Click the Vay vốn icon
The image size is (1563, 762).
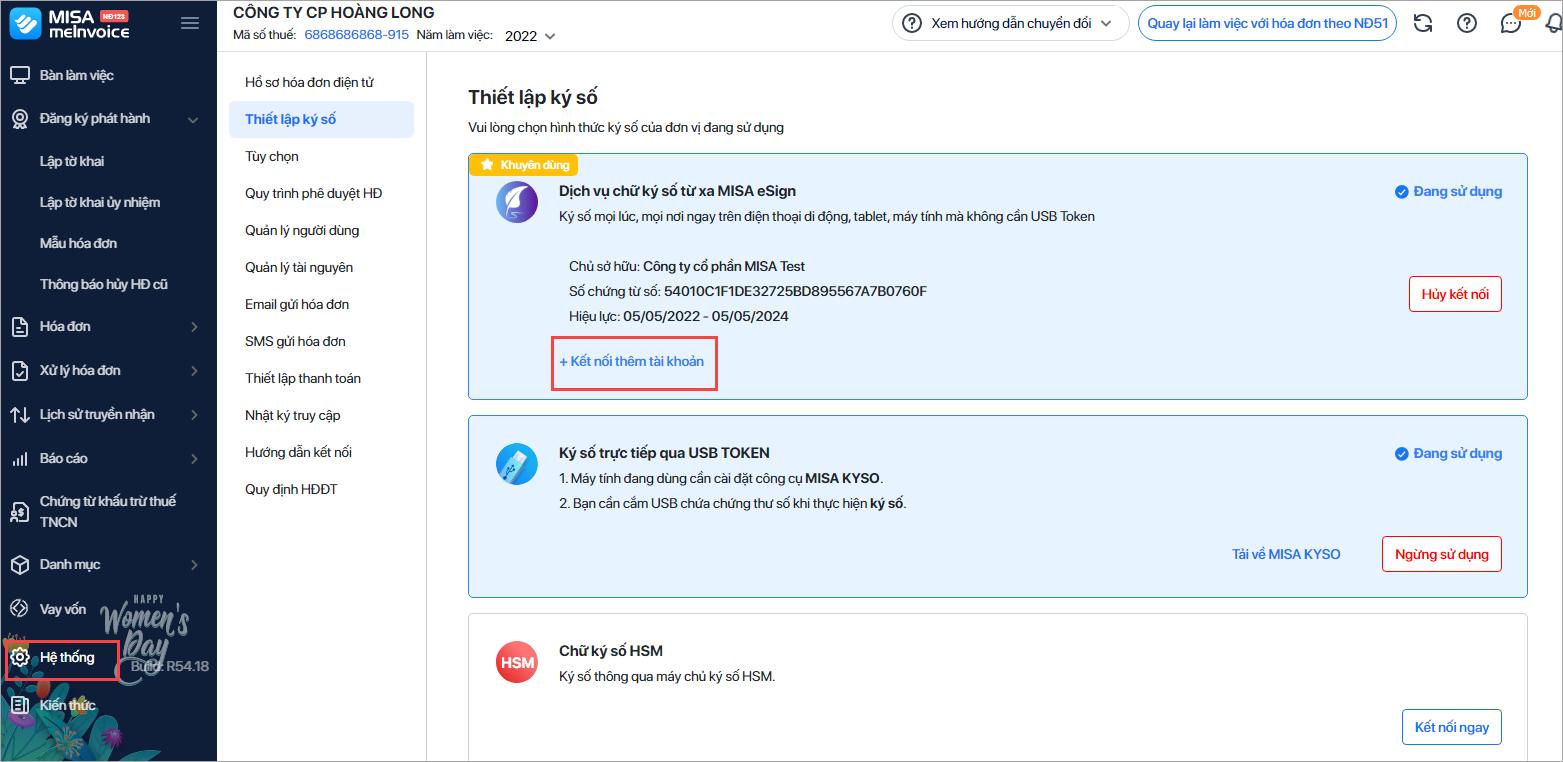(20, 609)
